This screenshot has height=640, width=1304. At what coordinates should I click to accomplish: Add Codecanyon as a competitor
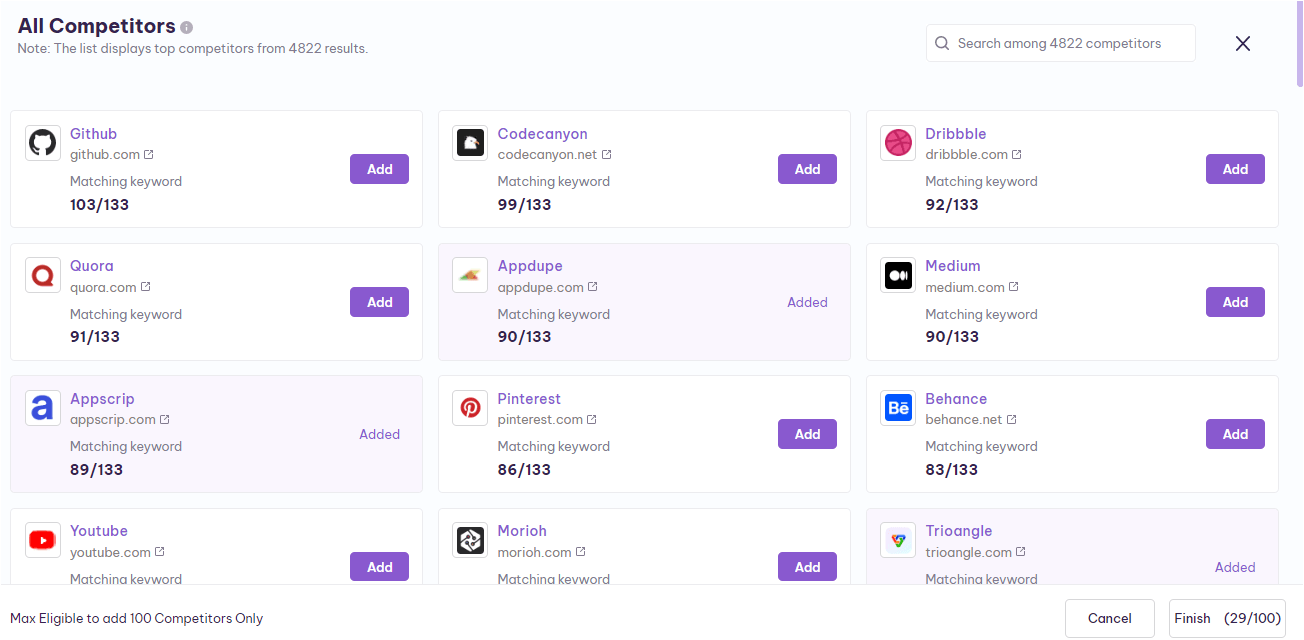pyautogui.click(x=807, y=169)
